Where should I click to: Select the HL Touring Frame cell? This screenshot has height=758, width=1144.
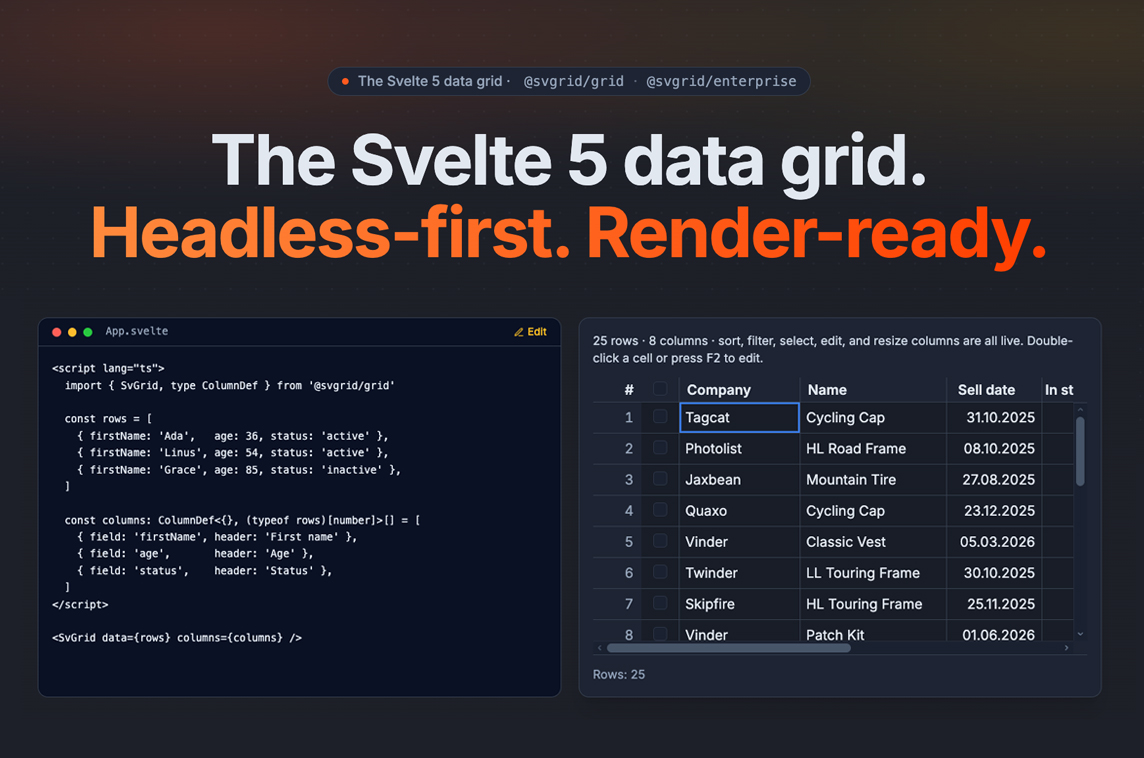[x=873, y=604]
